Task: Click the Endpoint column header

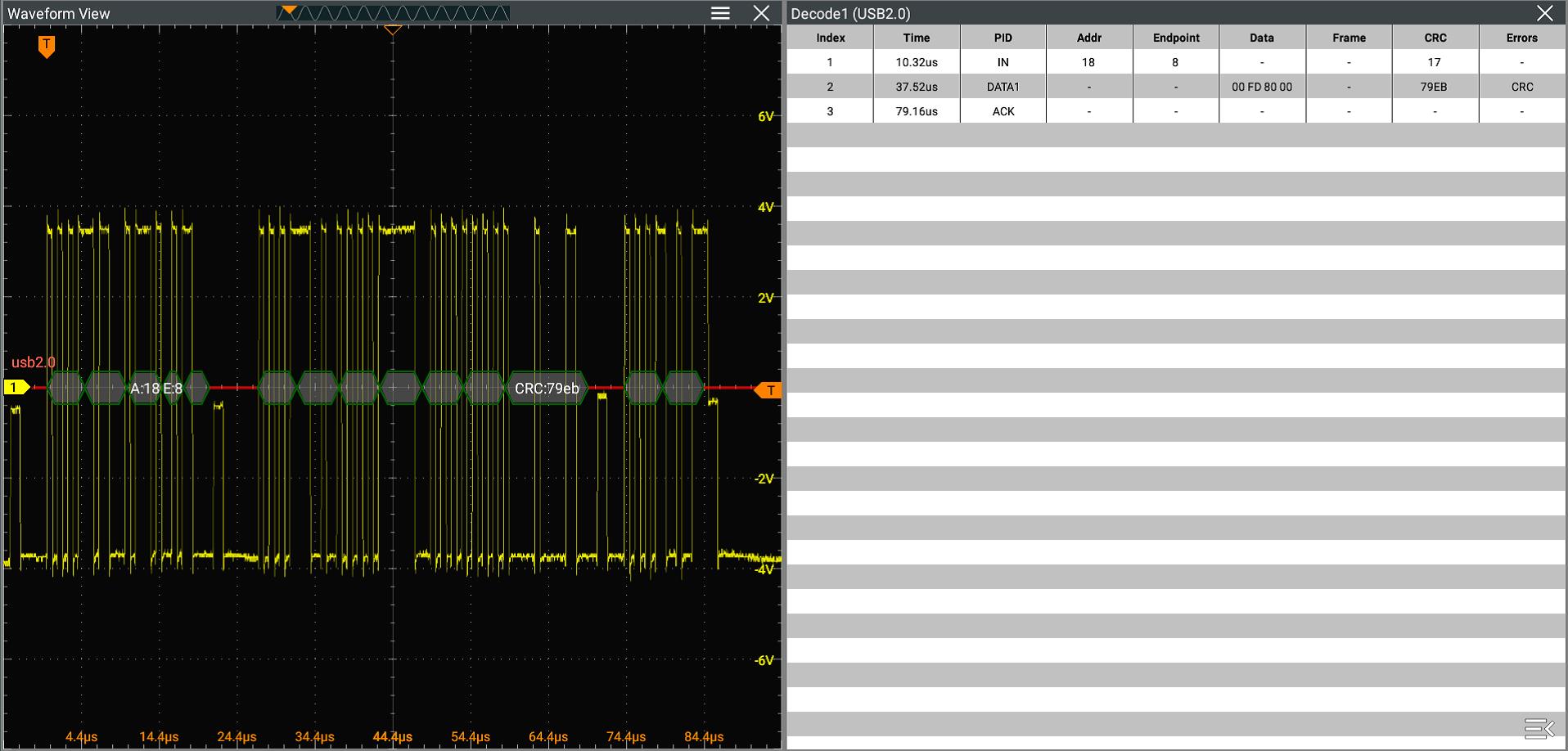Action: 1176,38
